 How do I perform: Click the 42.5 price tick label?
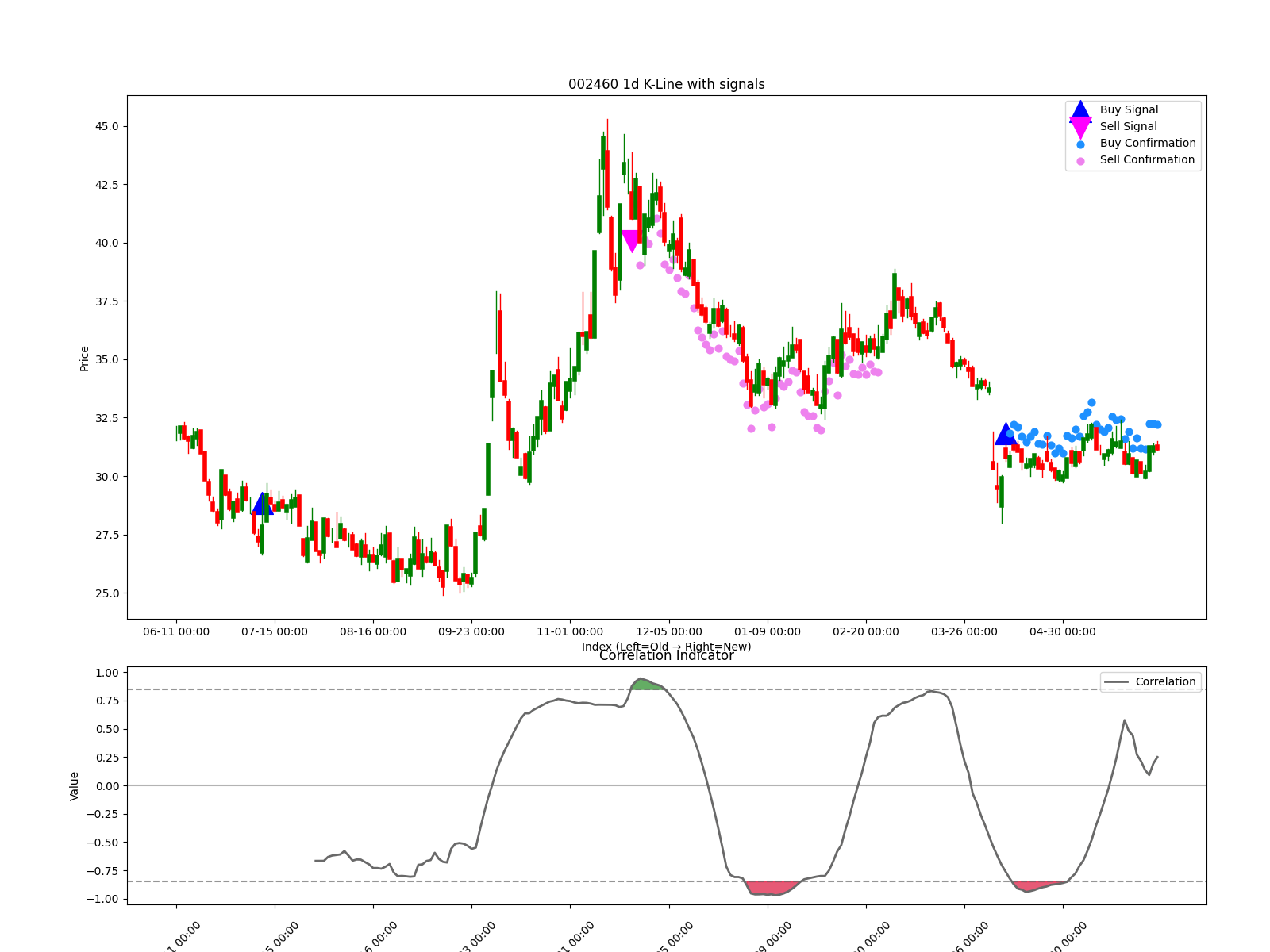[x=106, y=185]
